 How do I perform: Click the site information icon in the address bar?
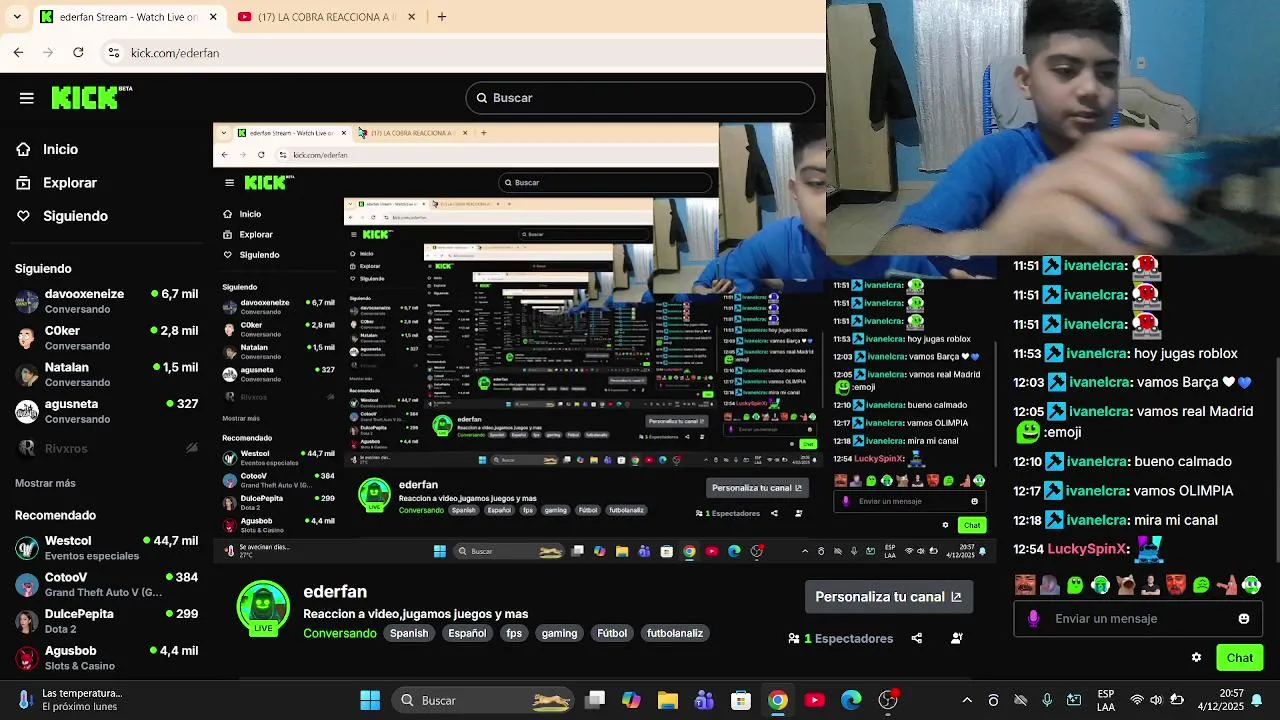(x=114, y=53)
